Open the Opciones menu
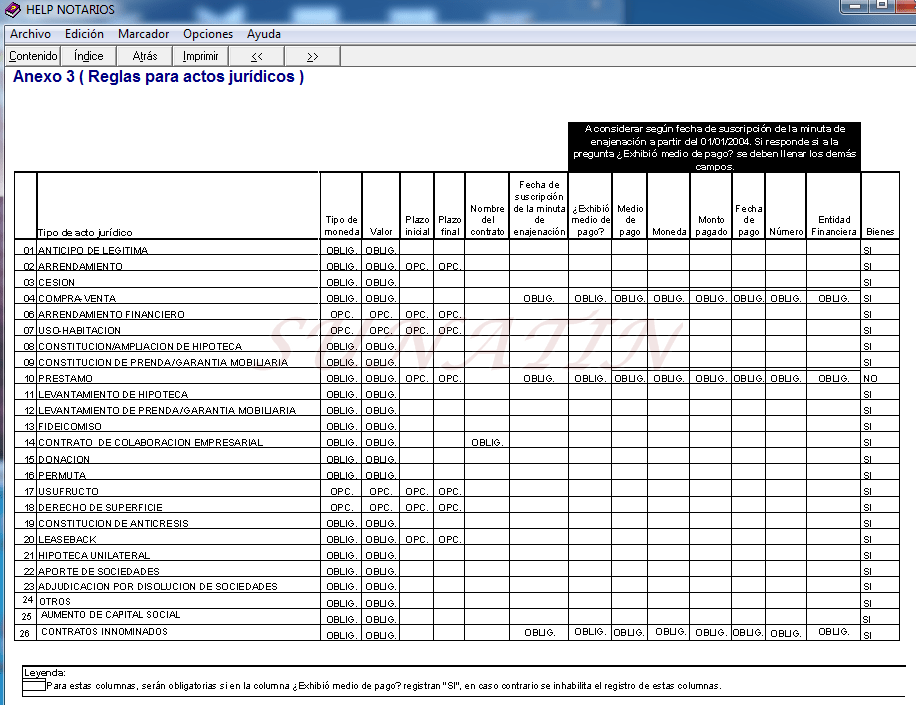The image size is (916, 705). (x=208, y=34)
